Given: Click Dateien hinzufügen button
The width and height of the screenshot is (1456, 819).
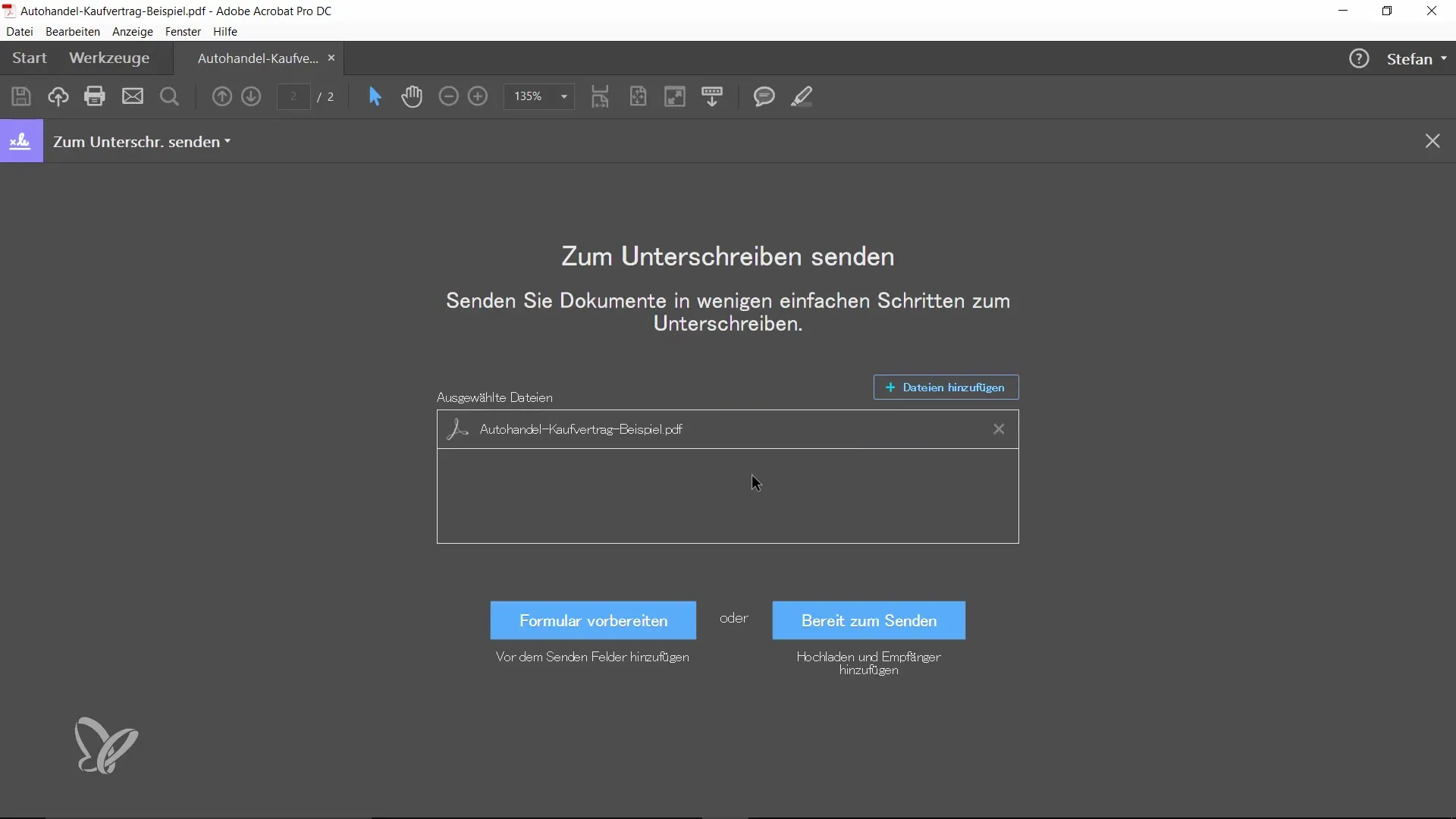Looking at the screenshot, I should click(946, 388).
